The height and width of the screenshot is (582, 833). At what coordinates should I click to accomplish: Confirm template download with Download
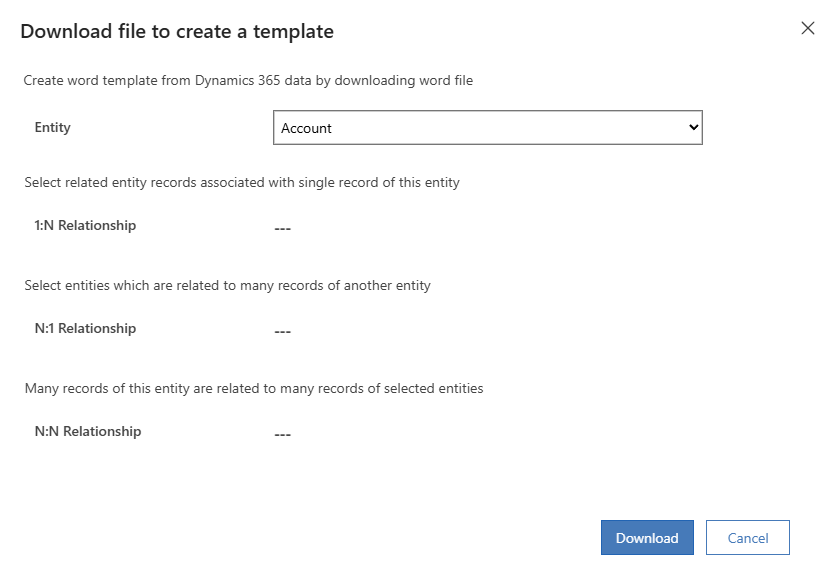tap(646, 537)
